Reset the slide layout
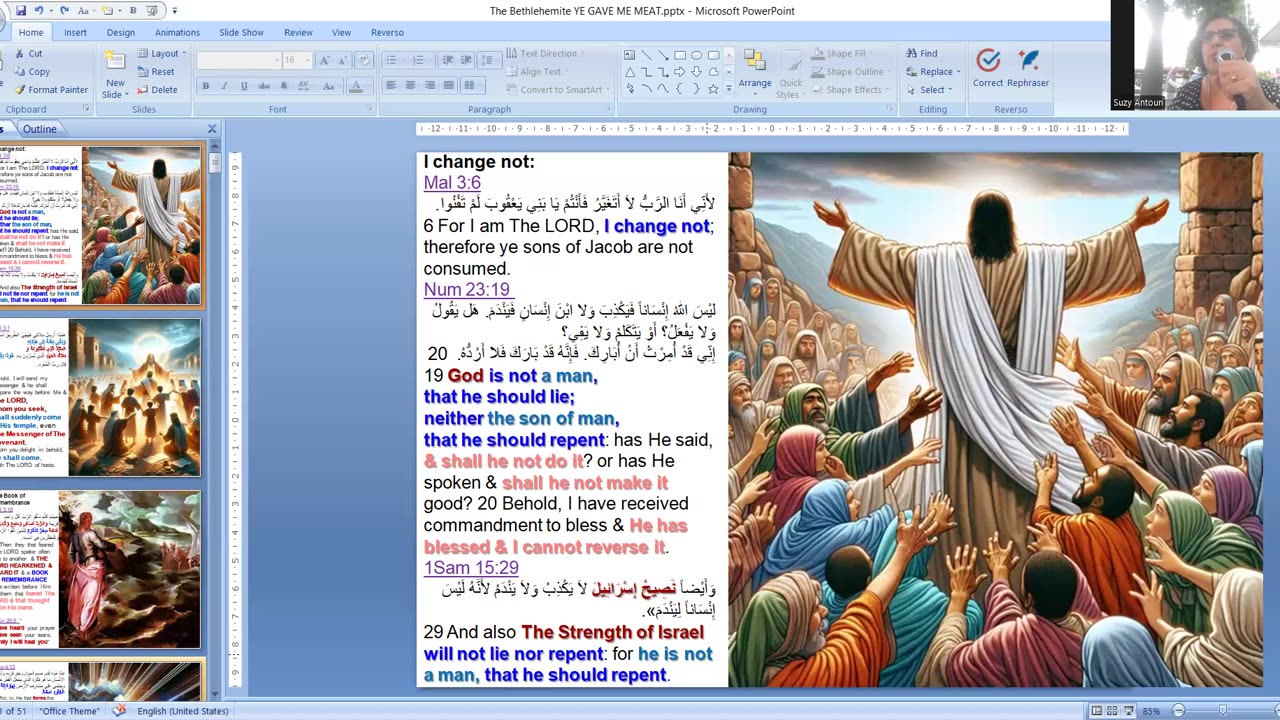The width and height of the screenshot is (1280, 720). click(x=155, y=72)
